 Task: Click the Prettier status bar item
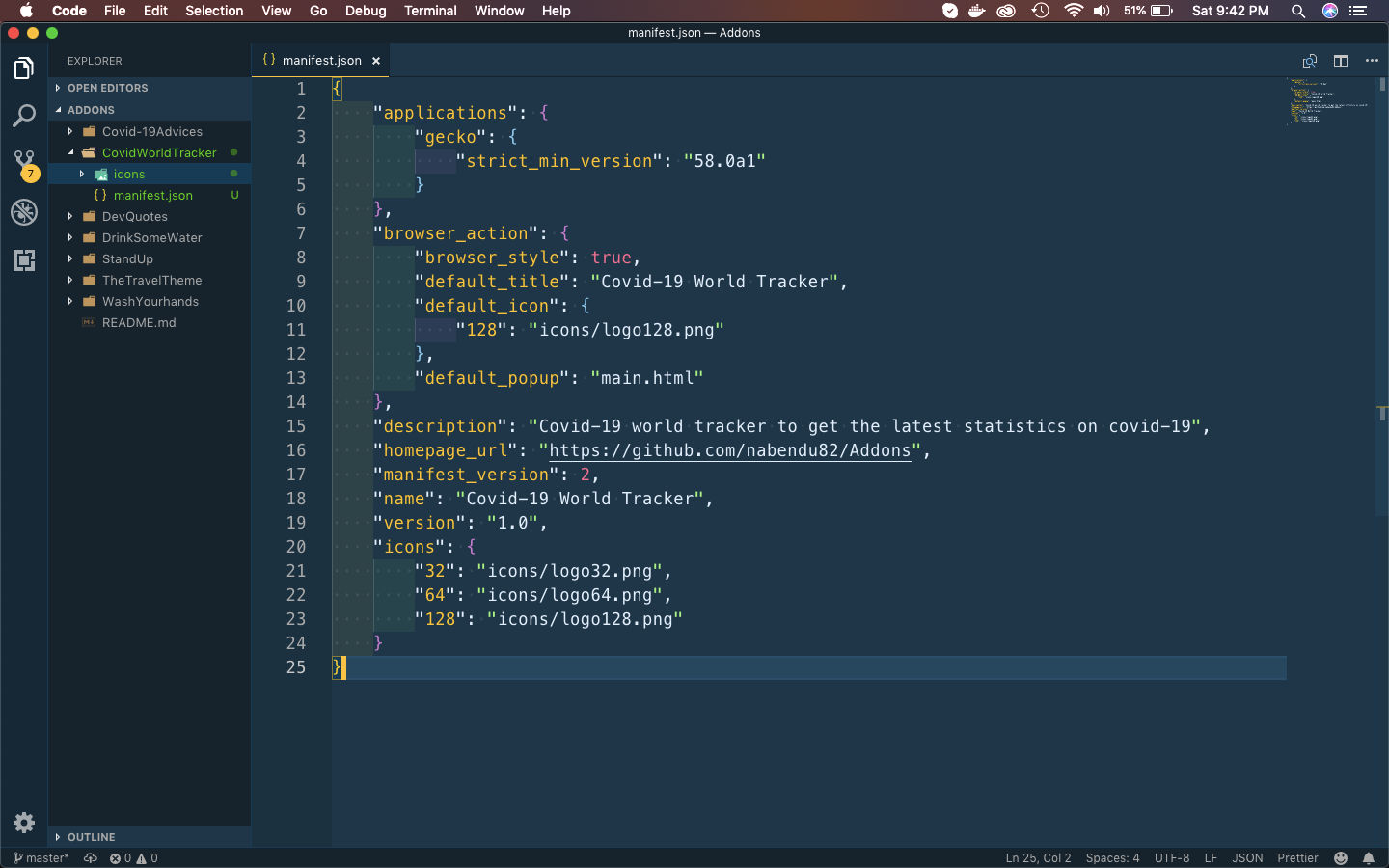click(1297, 858)
